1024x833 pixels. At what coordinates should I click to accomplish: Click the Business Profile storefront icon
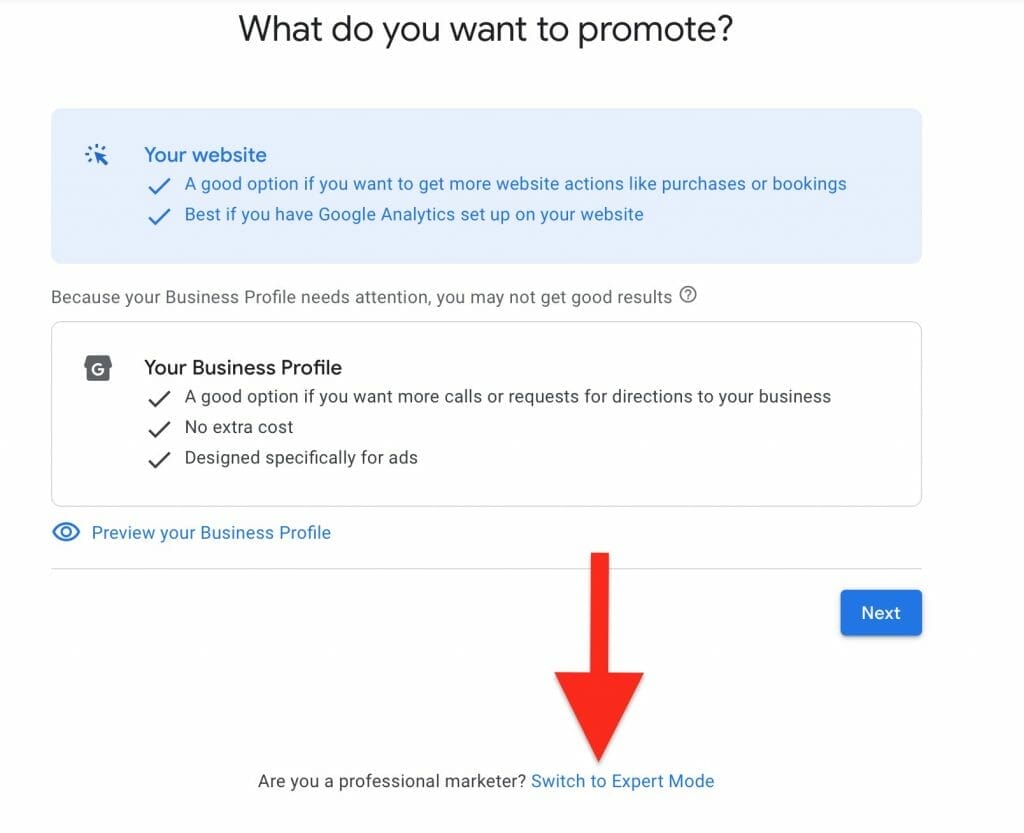(97, 369)
